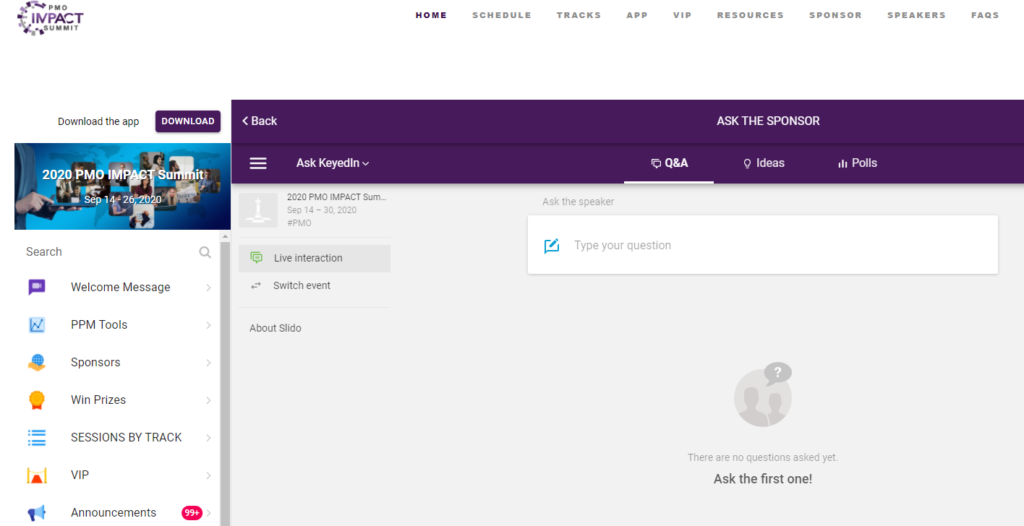Open the hamburger menu icon

coord(258,163)
